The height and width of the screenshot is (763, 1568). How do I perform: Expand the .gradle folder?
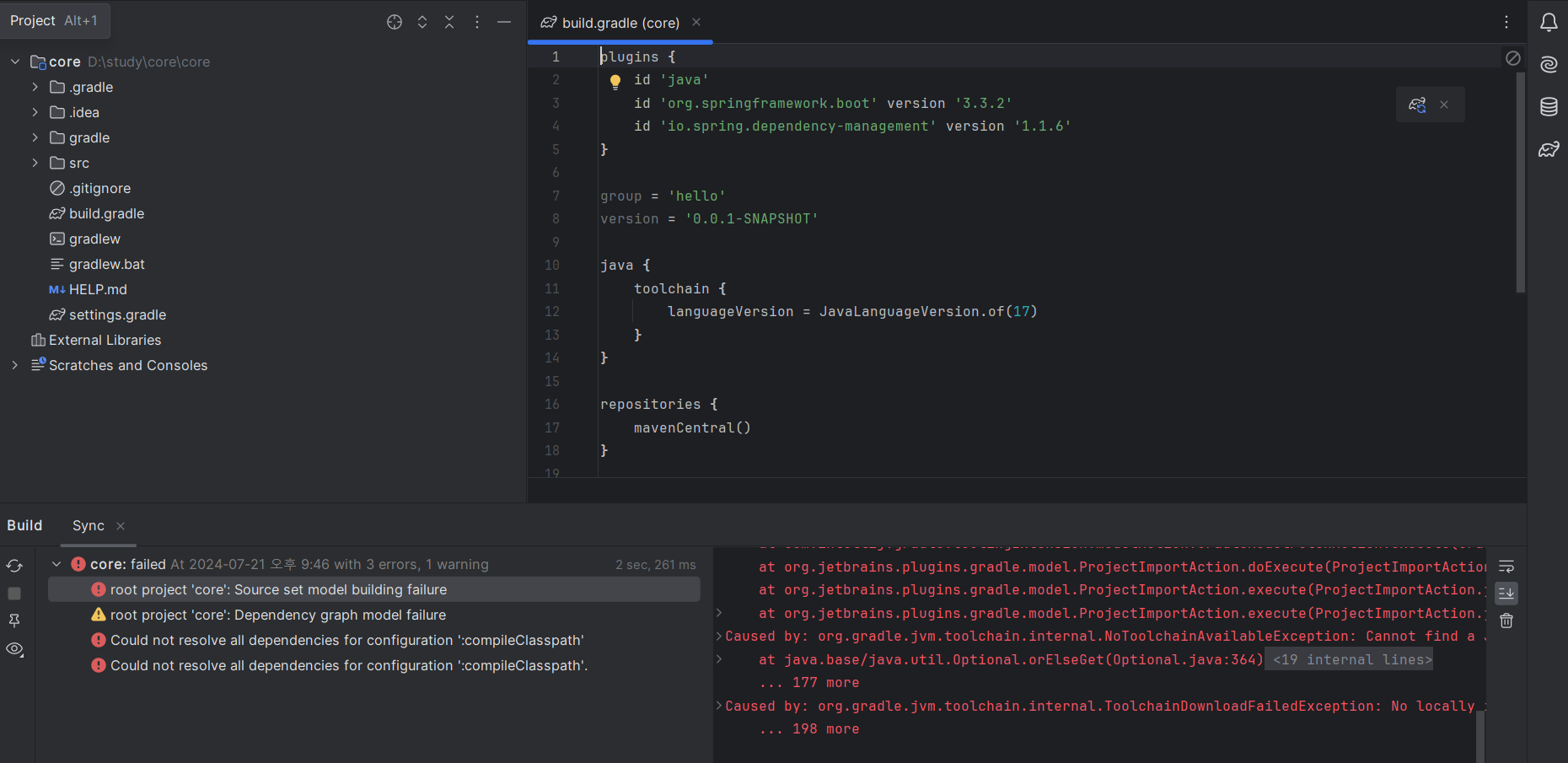coord(35,87)
